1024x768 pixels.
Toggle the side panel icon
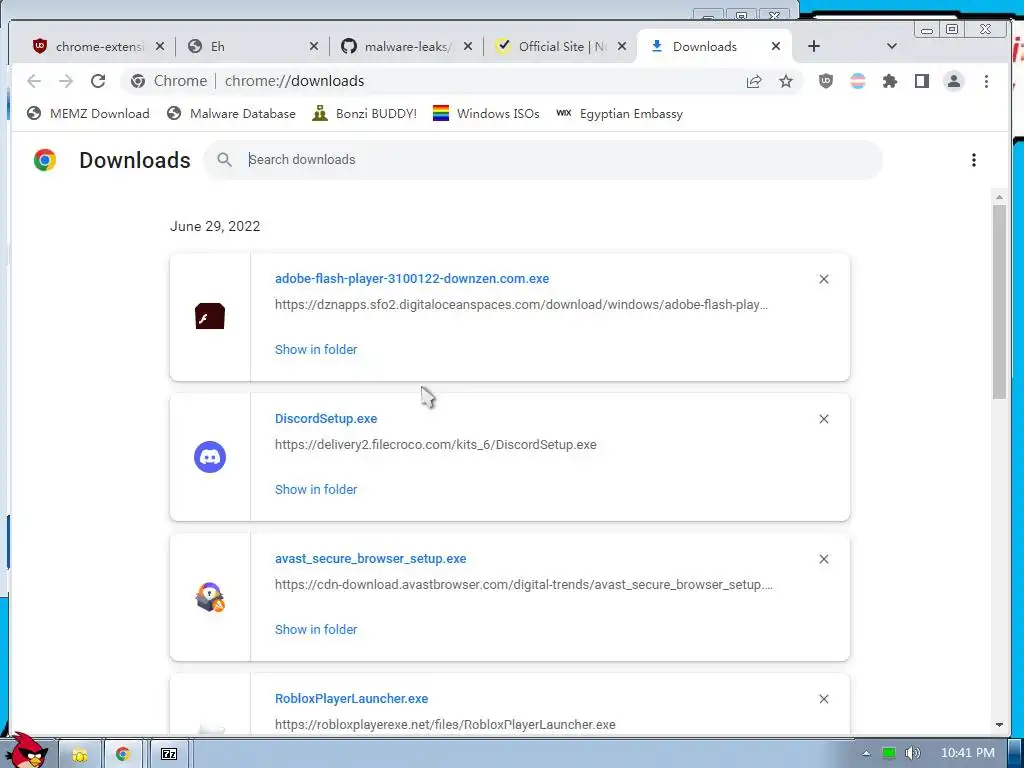coord(921,81)
